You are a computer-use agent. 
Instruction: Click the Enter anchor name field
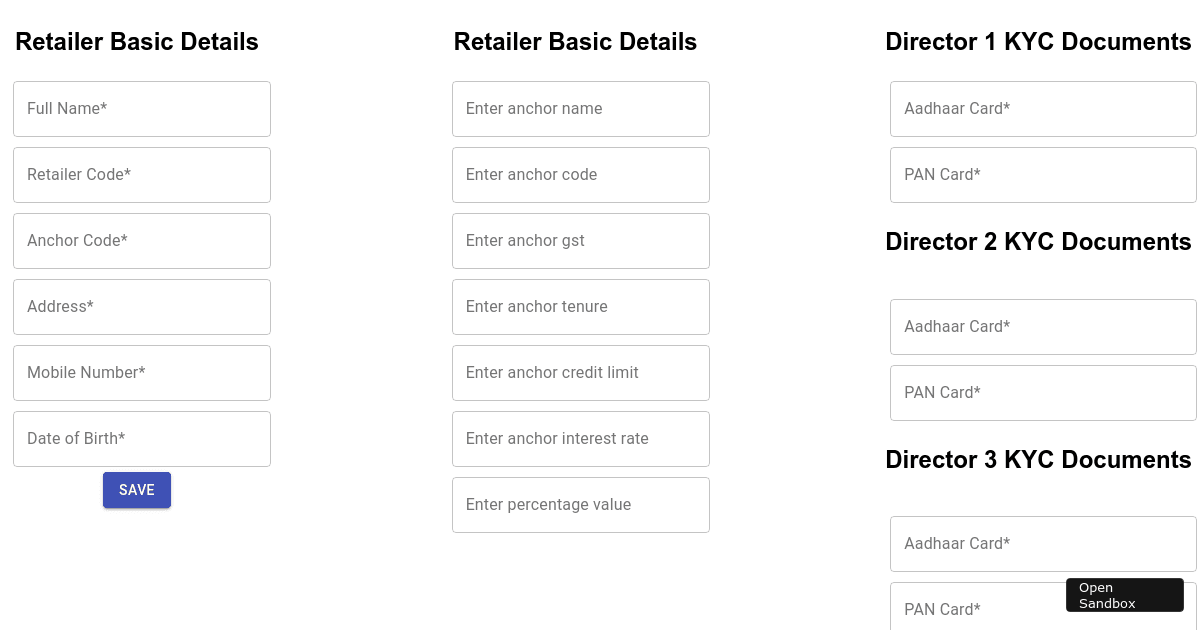[580, 109]
